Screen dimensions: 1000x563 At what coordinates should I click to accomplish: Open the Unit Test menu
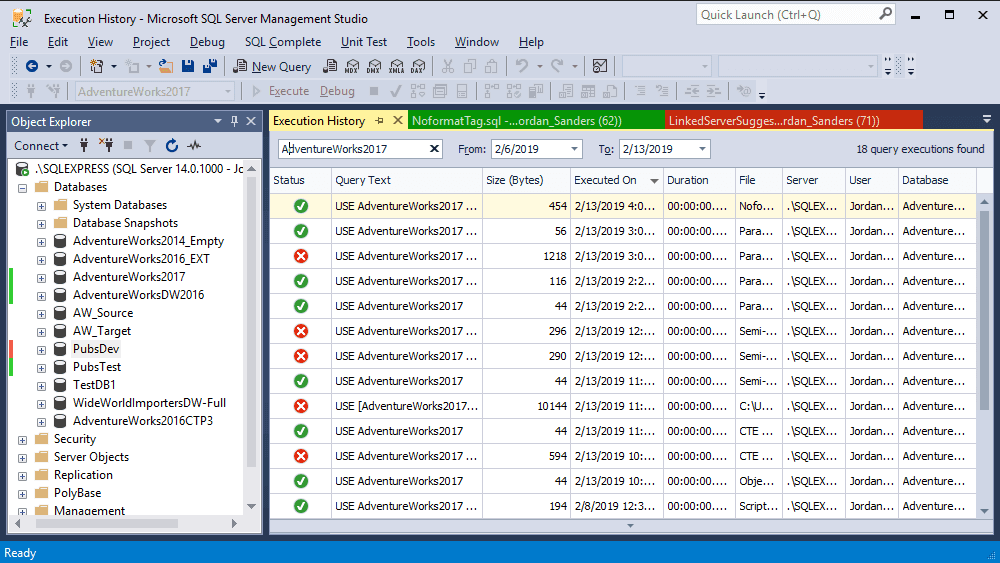(364, 42)
